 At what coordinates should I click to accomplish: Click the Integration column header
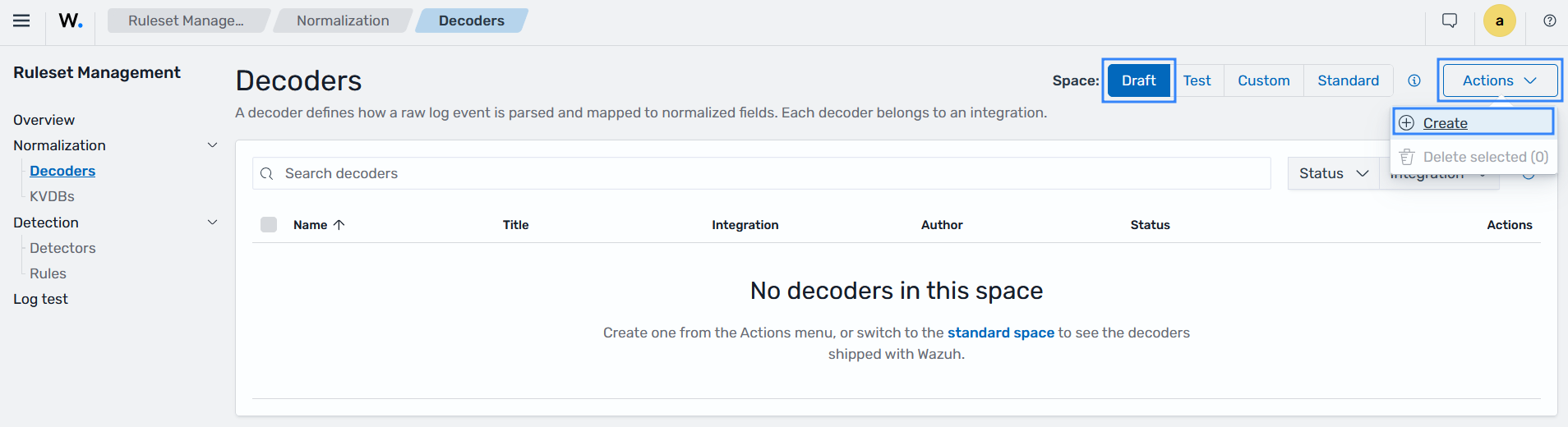745,225
